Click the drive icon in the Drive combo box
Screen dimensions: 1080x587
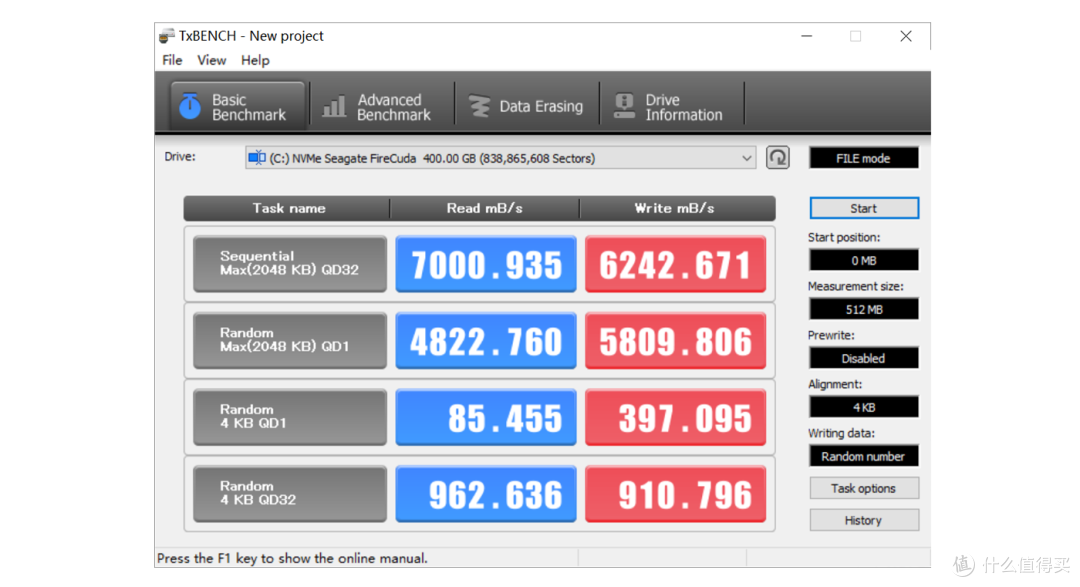(257, 158)
